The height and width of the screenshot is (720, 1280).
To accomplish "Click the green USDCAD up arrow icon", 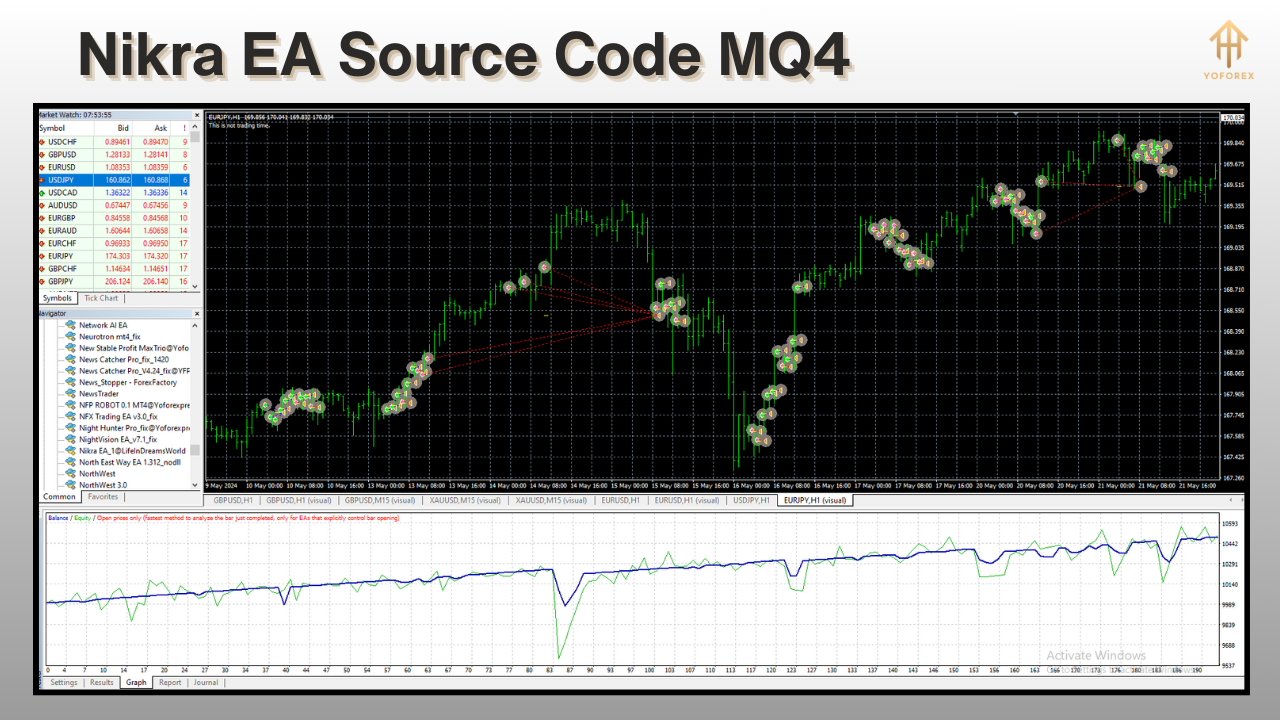I will click(x=42, y=193).
